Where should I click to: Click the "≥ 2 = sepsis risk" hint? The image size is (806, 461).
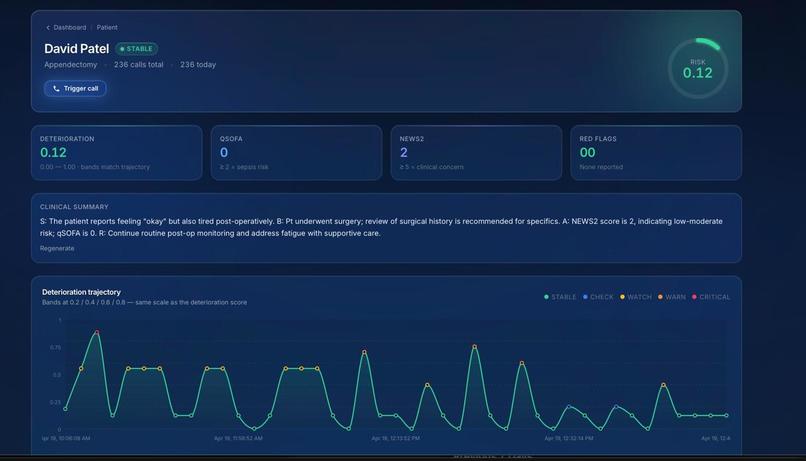244,167
